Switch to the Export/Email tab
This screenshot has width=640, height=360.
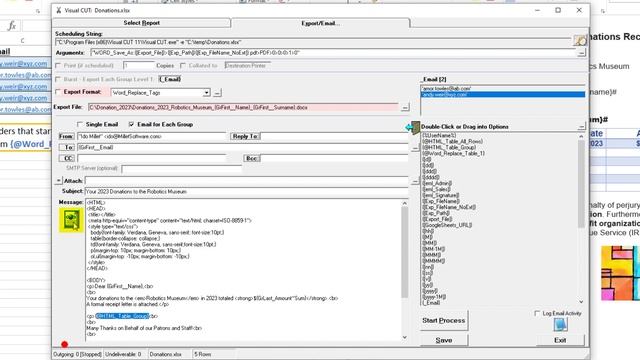pos(320,23)
